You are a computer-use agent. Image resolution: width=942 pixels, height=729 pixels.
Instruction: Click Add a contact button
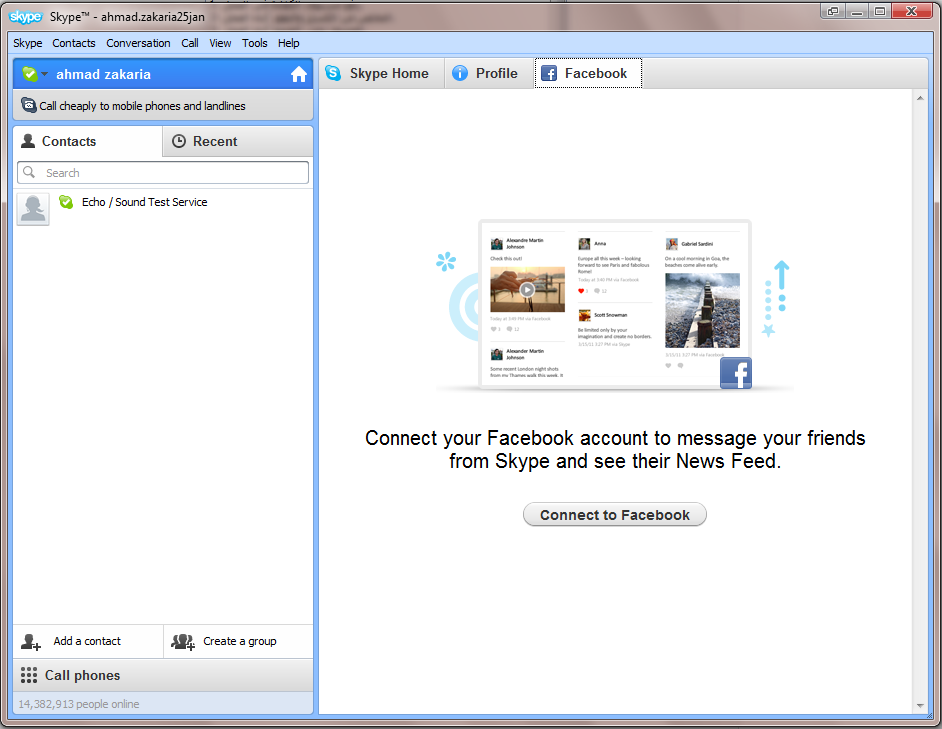click(88, 641)
